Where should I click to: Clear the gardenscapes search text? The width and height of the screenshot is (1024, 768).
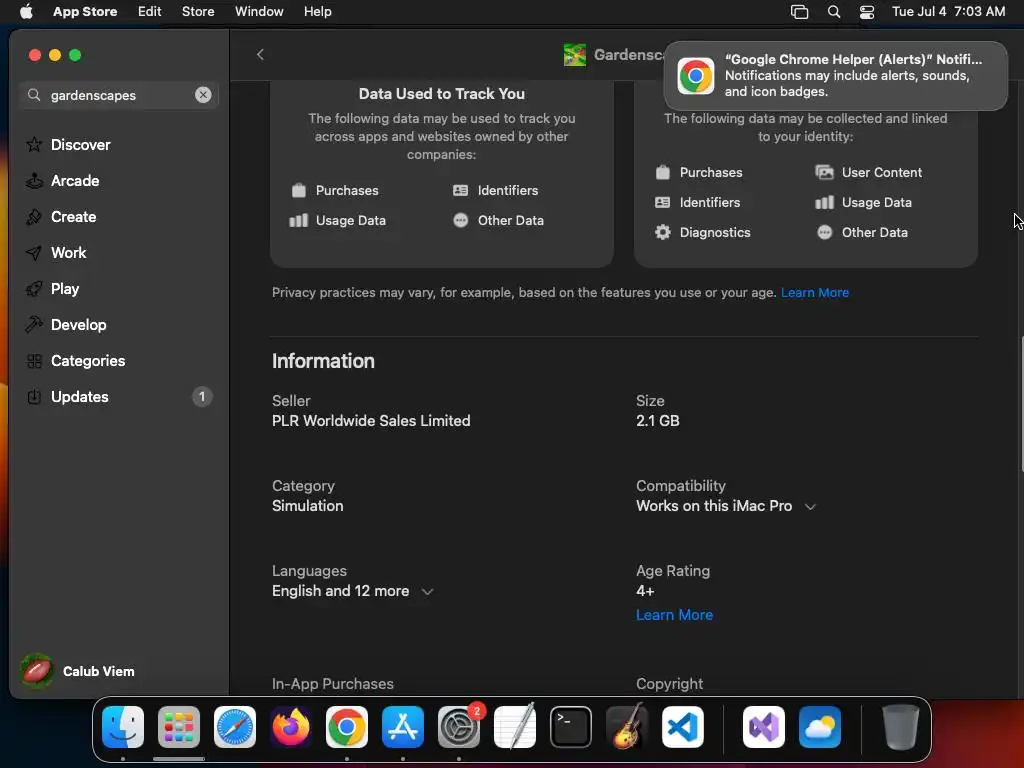[x=203, y=95]
